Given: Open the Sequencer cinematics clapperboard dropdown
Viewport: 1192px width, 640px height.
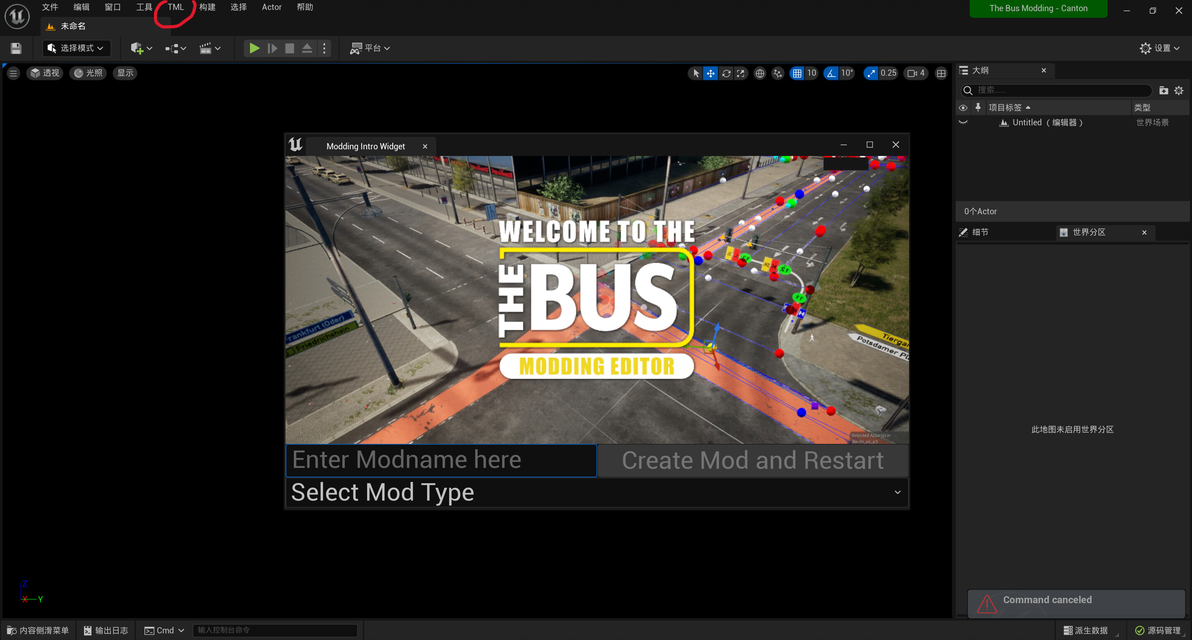Looking at the screenshot, I should pos(210,48).
